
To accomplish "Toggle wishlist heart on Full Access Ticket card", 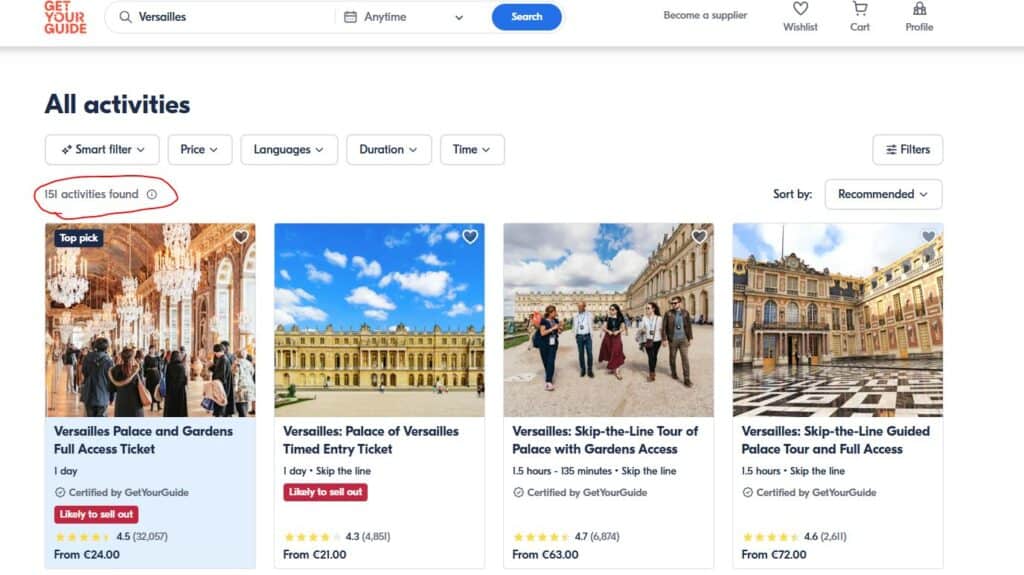I will click(x=240, y=237).
